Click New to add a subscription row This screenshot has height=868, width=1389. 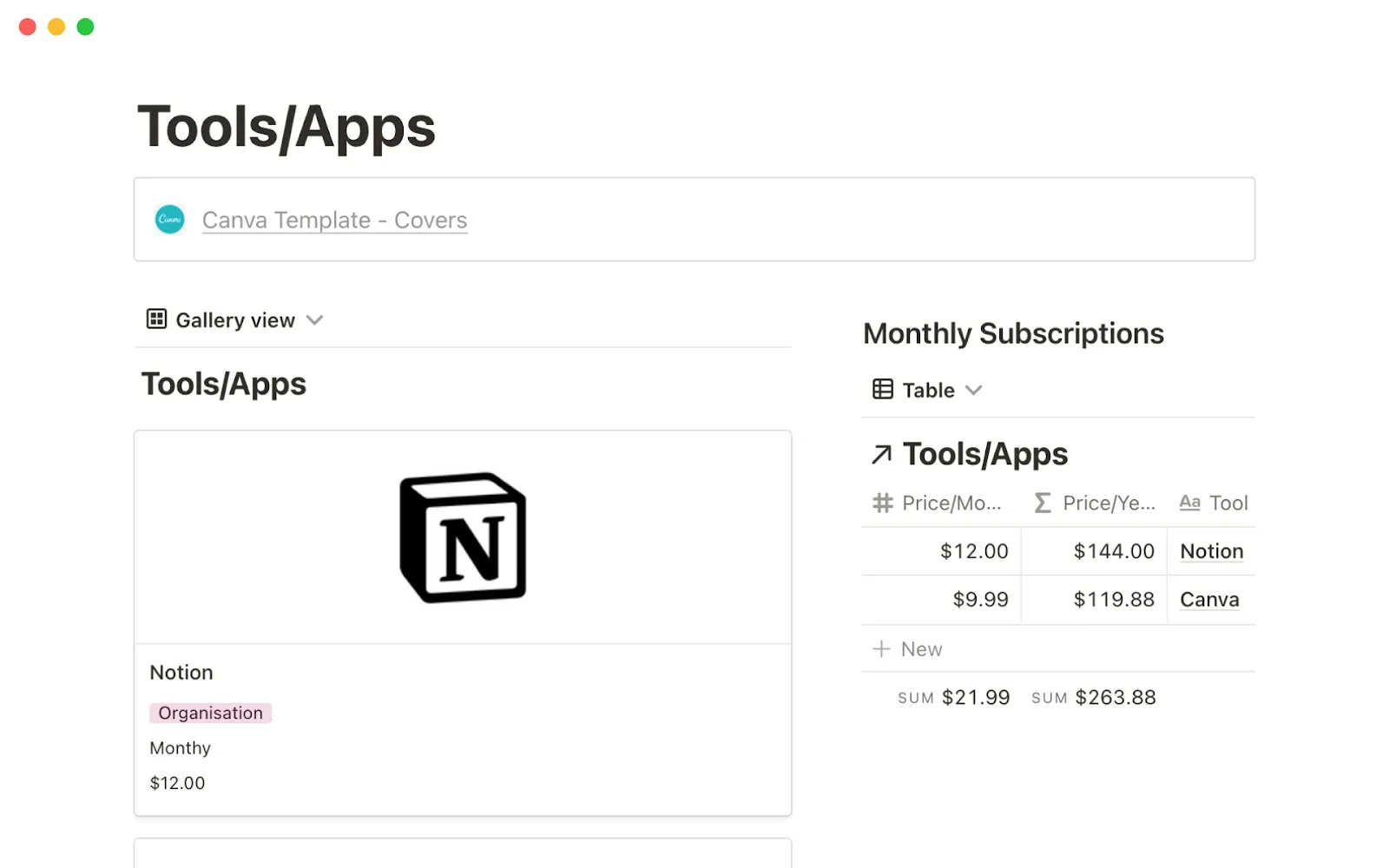[x=920, y=648]
